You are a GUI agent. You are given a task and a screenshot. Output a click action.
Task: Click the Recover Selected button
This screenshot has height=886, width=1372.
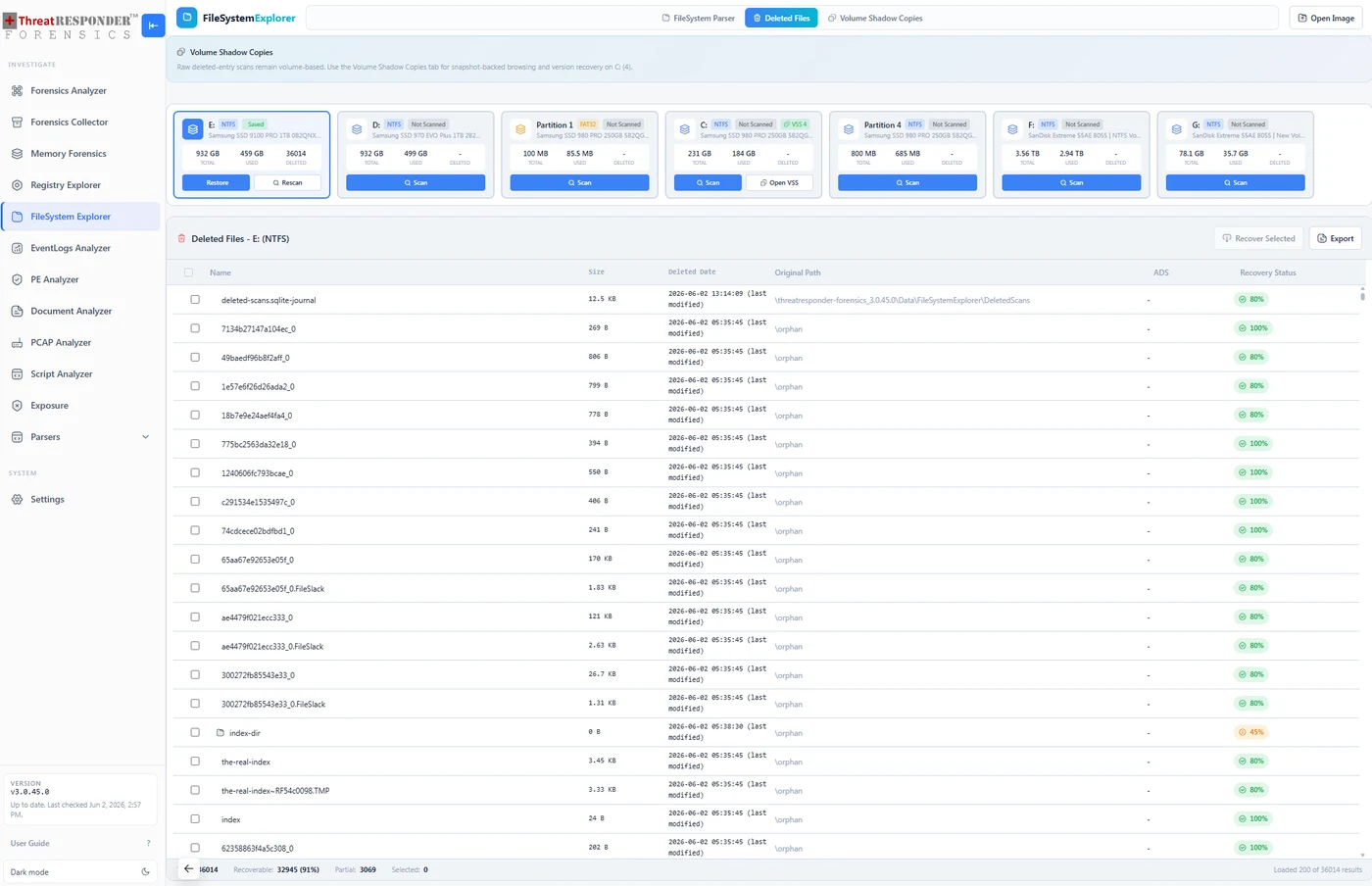coord(1259,238)
